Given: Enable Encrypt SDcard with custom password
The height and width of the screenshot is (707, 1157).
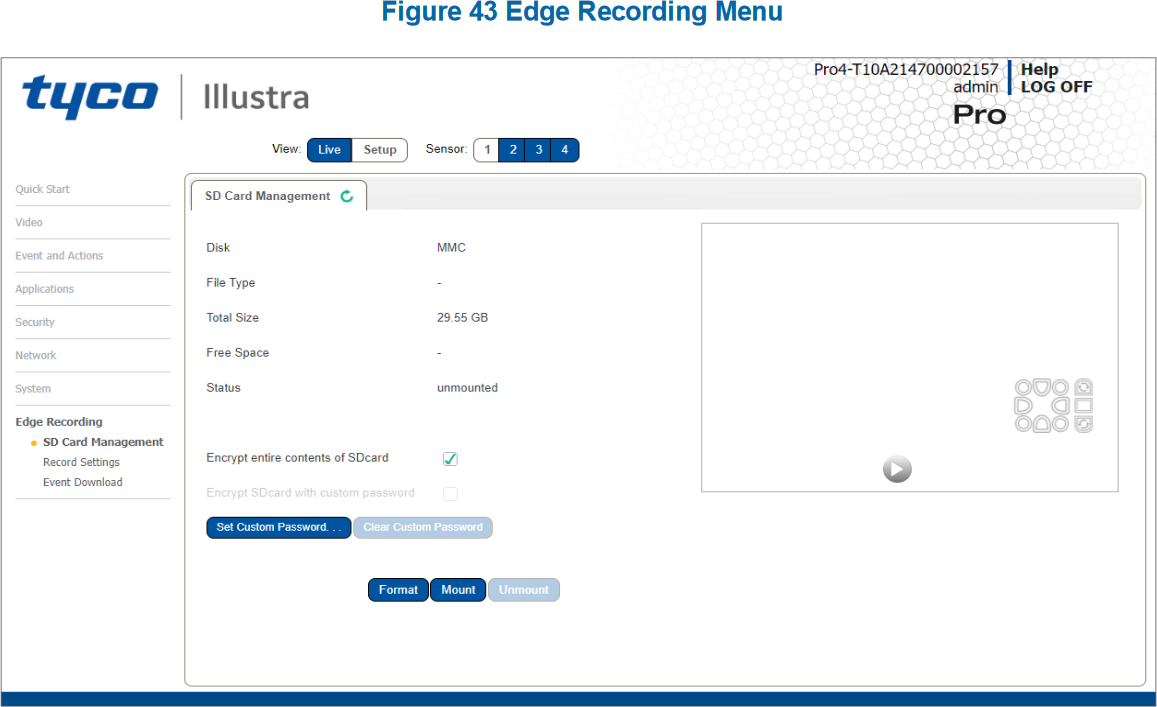Looking at the screenshot, I should click(449, 492).
